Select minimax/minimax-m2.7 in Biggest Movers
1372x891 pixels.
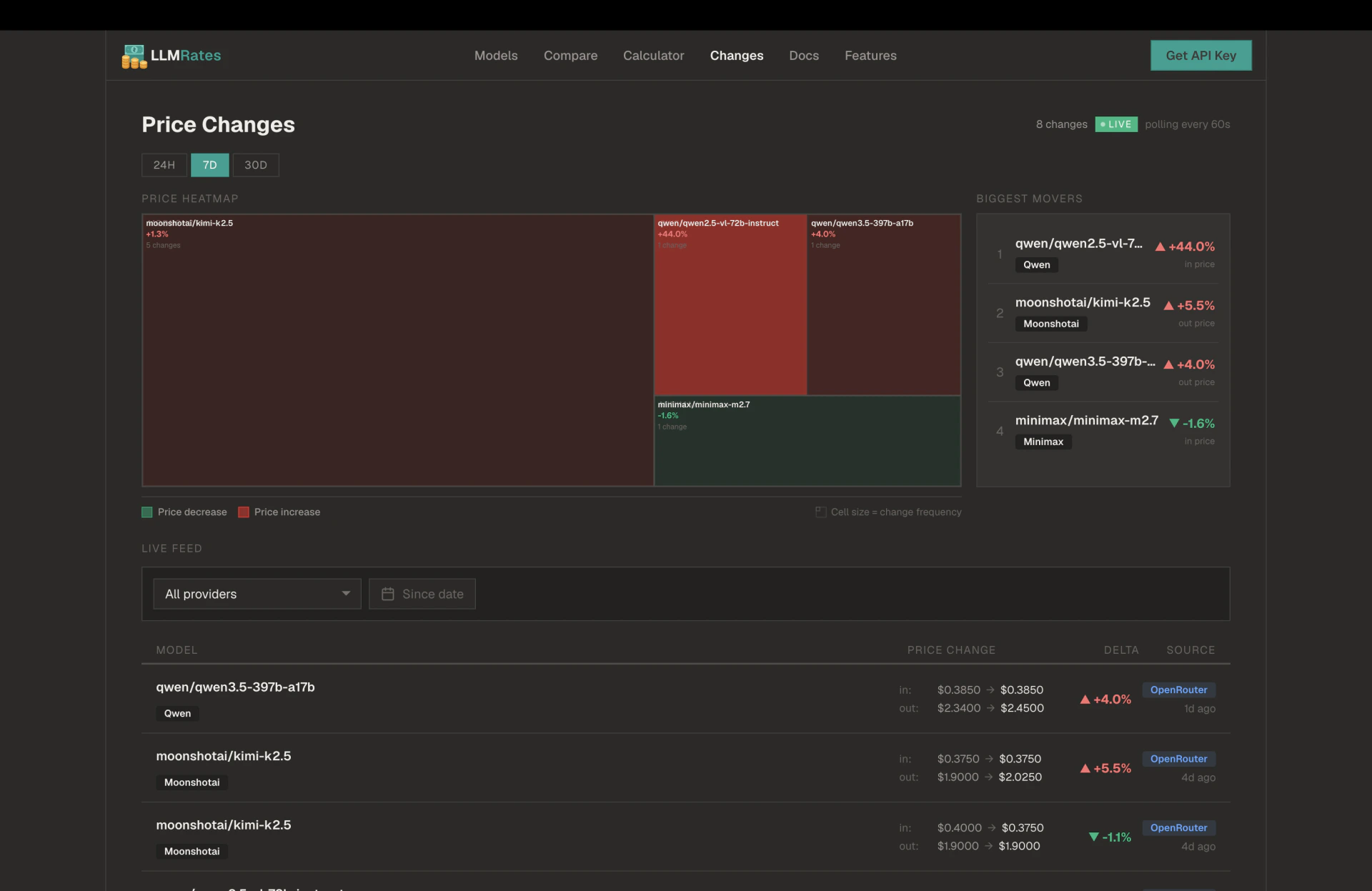tap(1103, 431)
